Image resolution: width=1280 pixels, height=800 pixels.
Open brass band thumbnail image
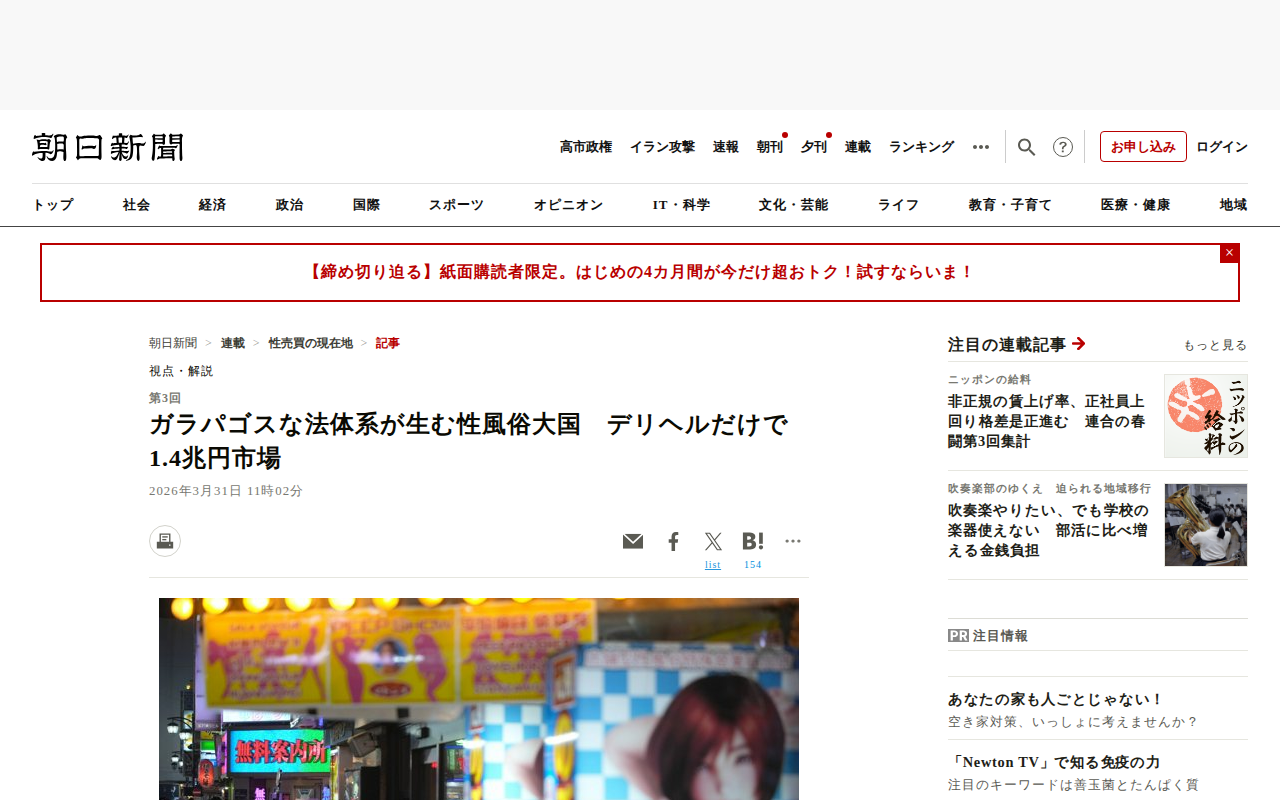(1206, 525)
